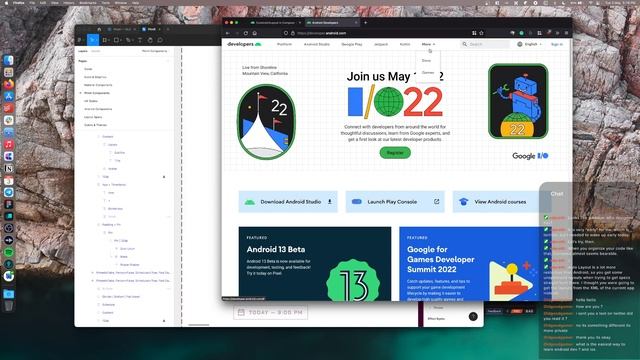The width and height of the screenshot is (640, 360).
Task: Open the page selector dropdown in Layers panel
Action: pyautogui.click(x=154, y=51)
